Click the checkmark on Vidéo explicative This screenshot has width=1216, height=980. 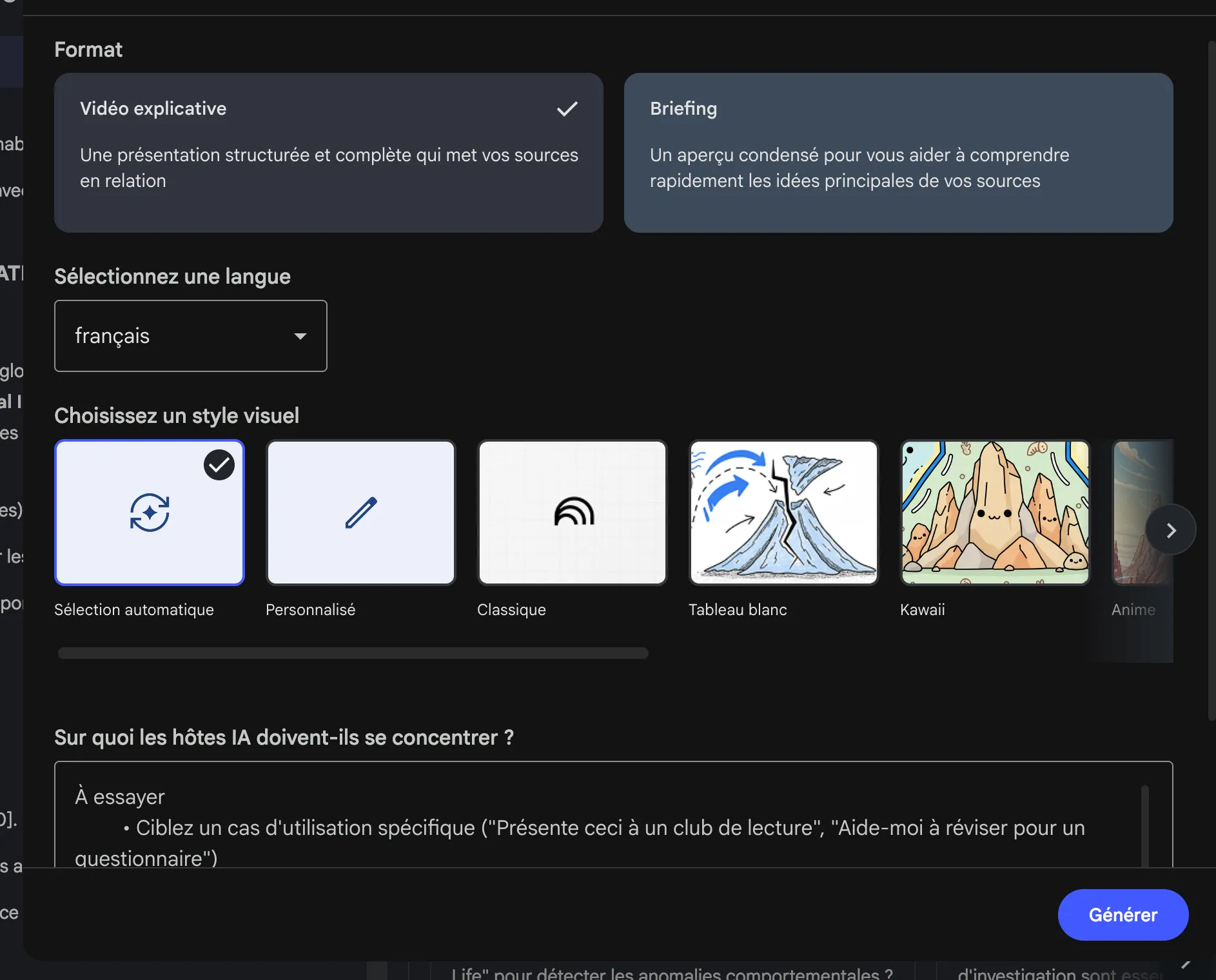pos(566,108)
